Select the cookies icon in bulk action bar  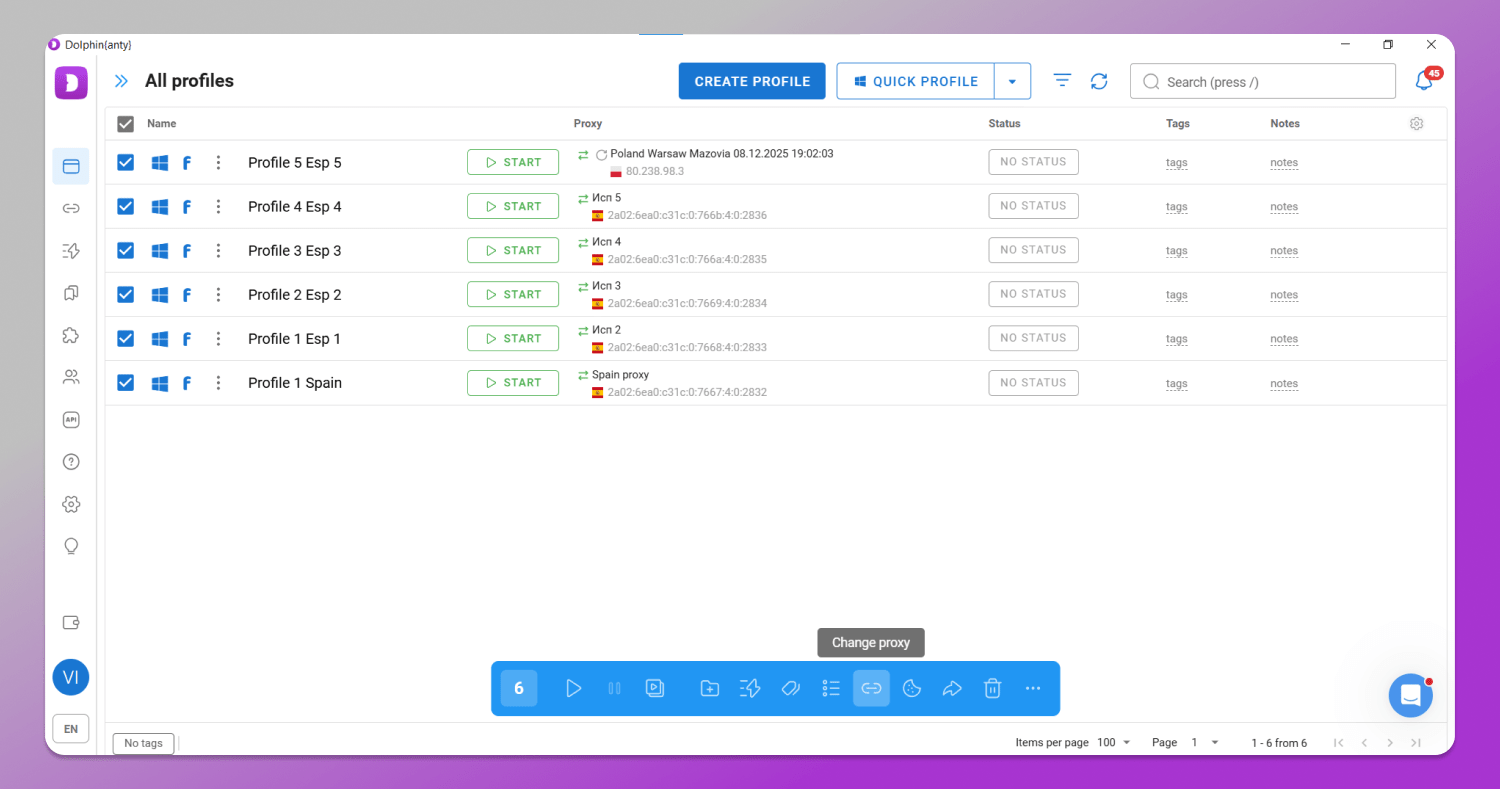[911, 688]
